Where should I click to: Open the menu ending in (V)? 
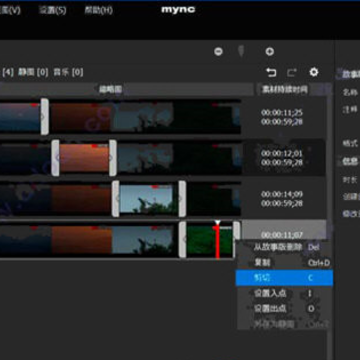(x=10, y=10)
